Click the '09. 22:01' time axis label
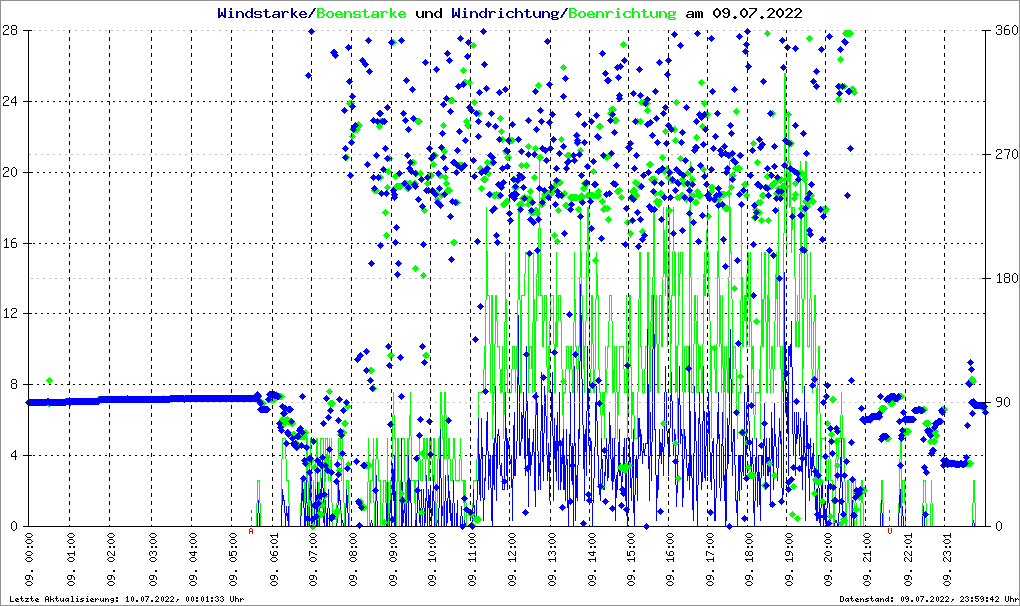 909,565
